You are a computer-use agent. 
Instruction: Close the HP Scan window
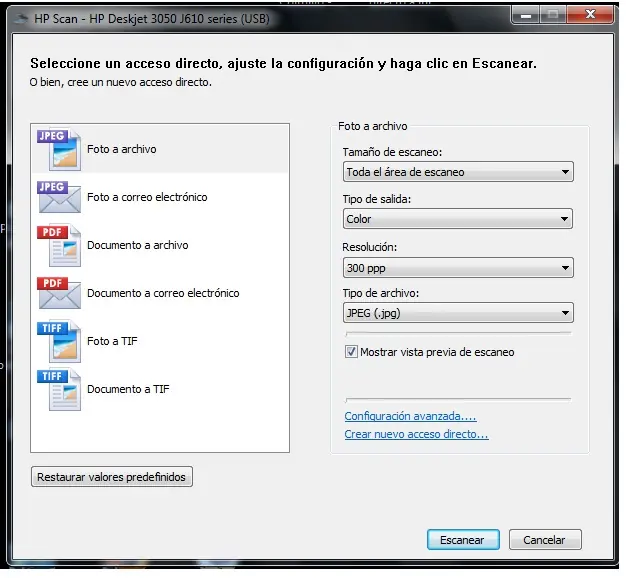pyautogui.click(x=590, y=15)
